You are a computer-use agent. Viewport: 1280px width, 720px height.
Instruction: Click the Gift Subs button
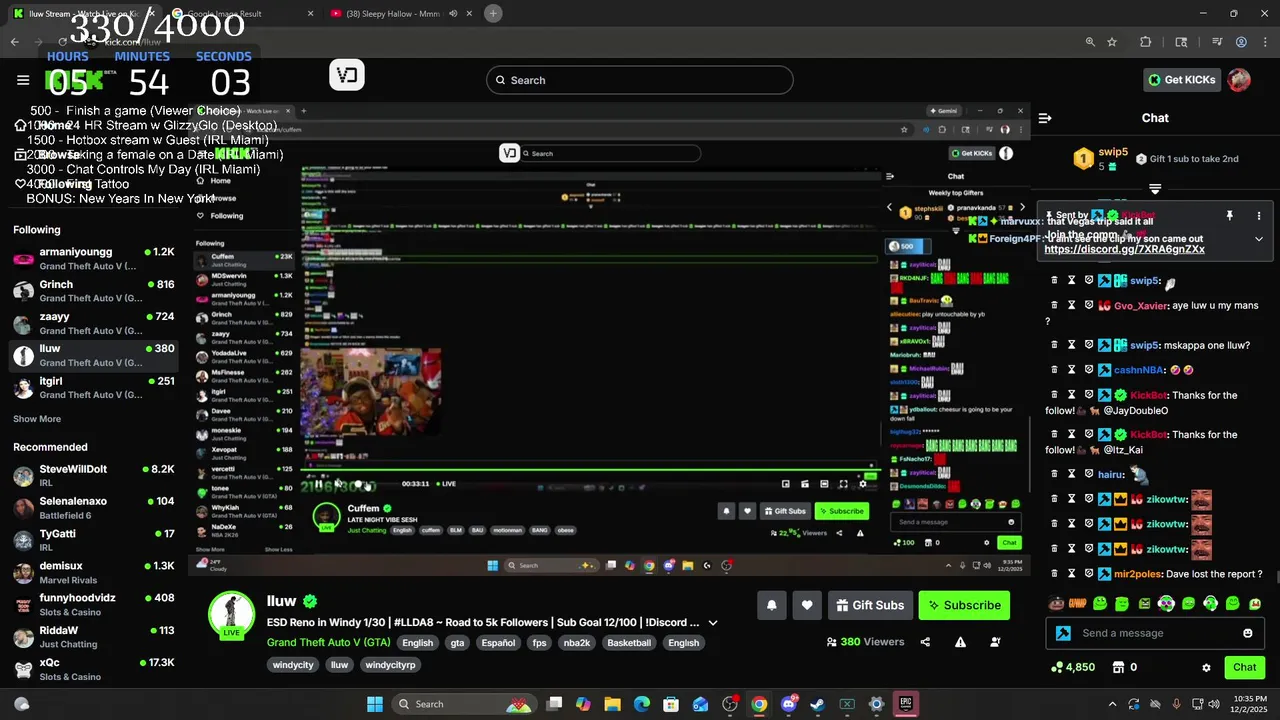point(868,605)
